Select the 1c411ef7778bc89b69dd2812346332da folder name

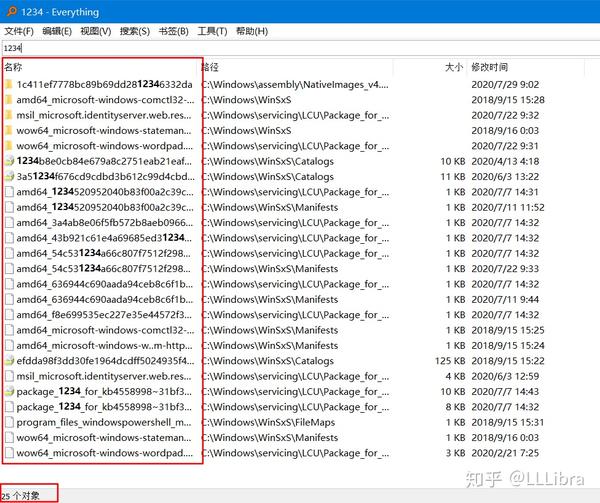click(x=104, y=84)
